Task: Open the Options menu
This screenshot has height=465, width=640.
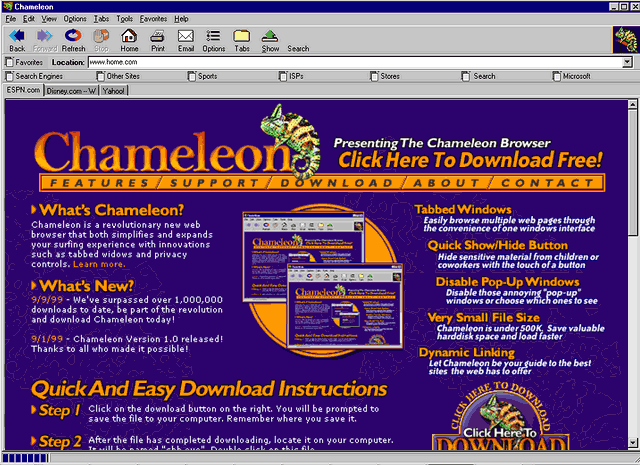Action: [75, 19]
